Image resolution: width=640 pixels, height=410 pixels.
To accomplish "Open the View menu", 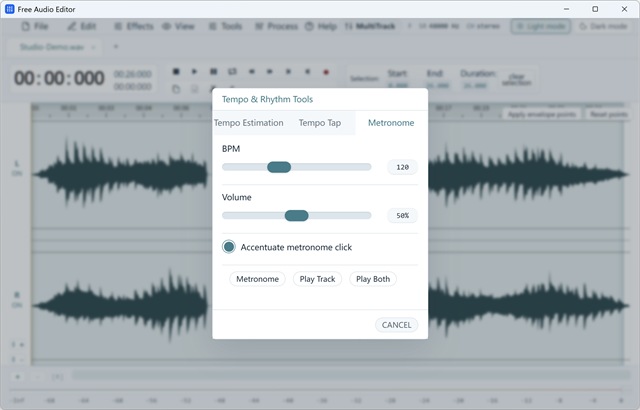I will (178, 27).
